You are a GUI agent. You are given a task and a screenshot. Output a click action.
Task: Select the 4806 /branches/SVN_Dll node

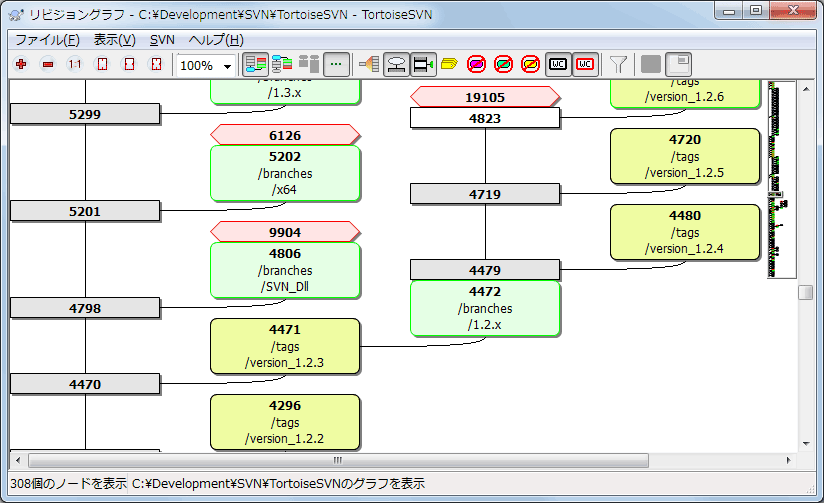coord(285,270)
